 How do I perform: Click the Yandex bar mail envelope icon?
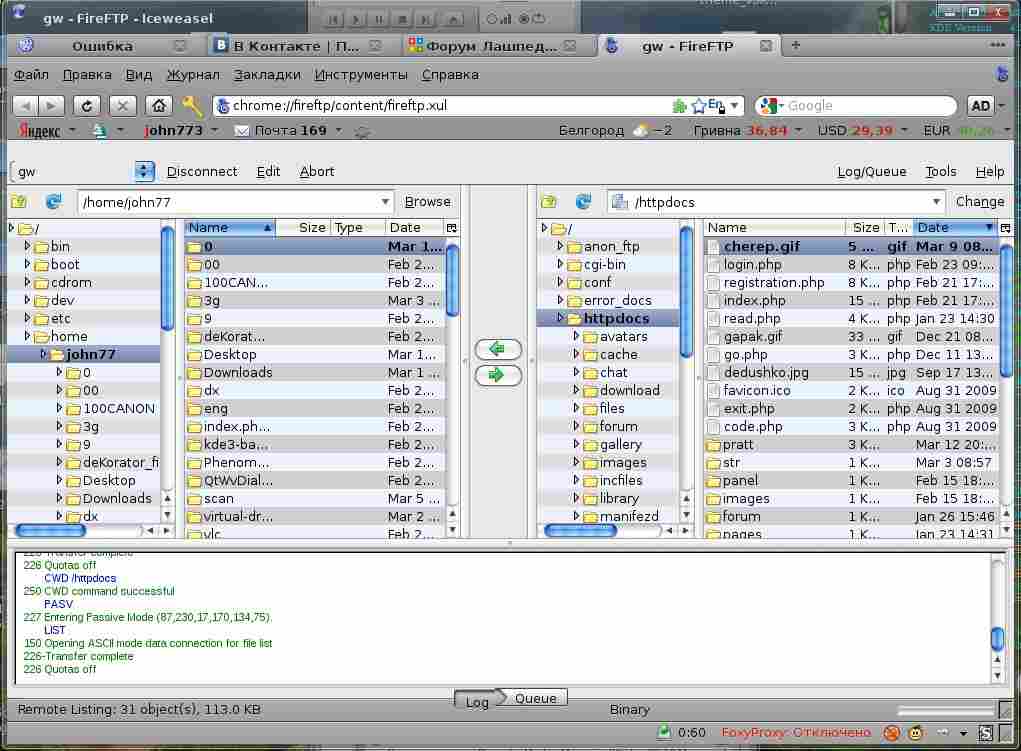[x=242, y=131]
